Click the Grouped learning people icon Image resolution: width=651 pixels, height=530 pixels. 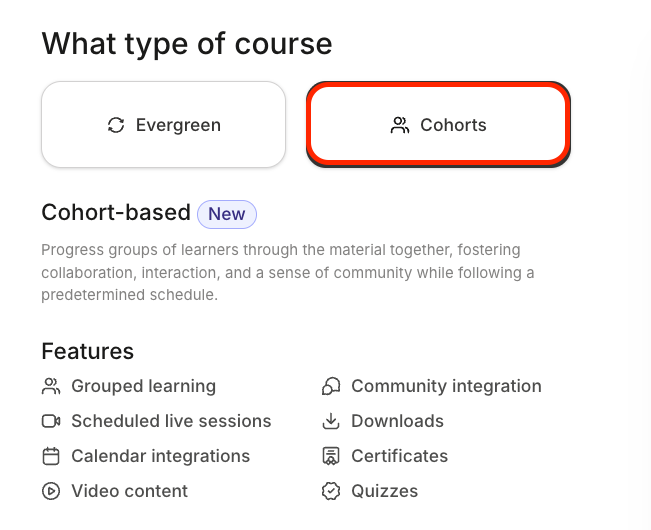click(51, 386)
